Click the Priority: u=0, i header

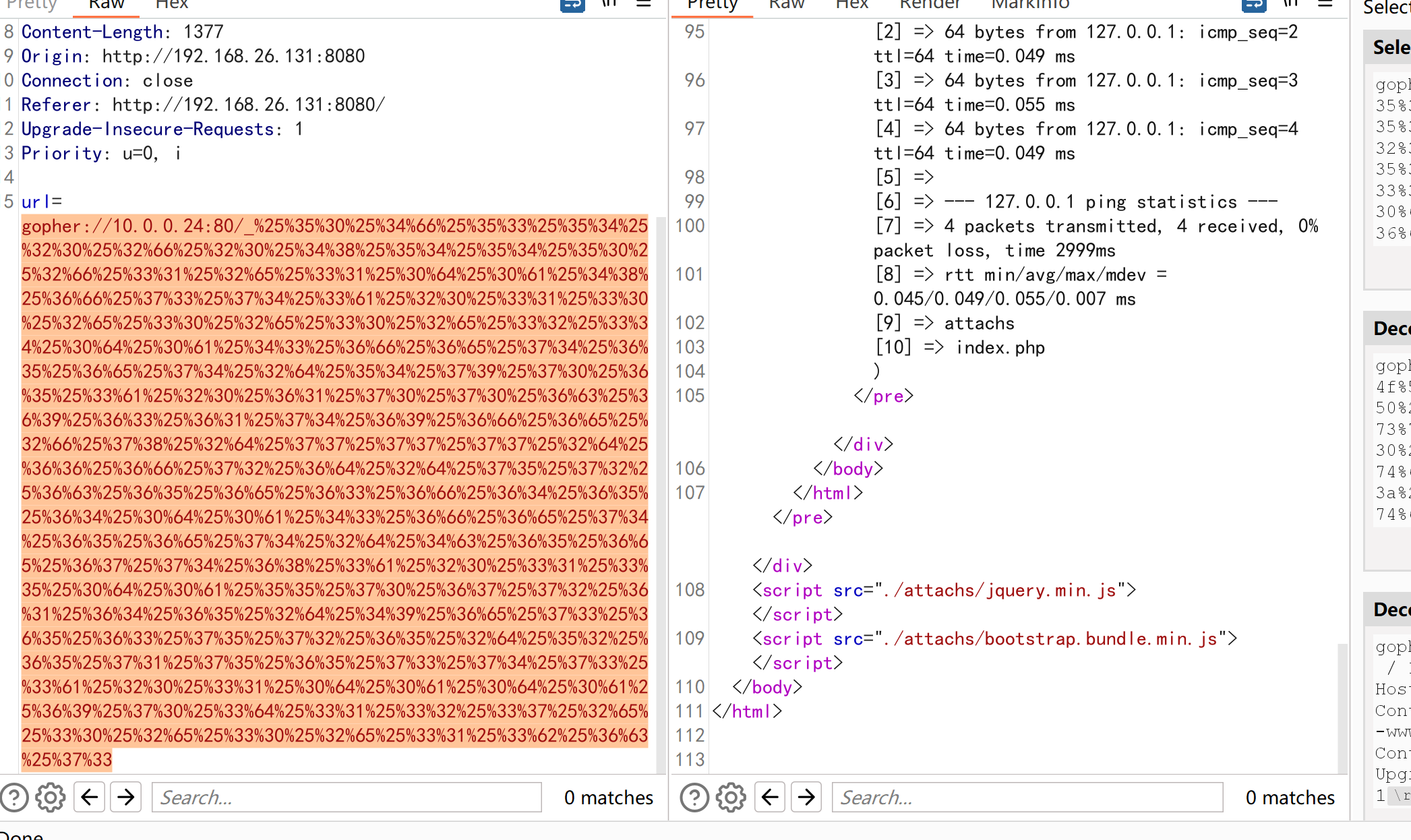(101, 153)
